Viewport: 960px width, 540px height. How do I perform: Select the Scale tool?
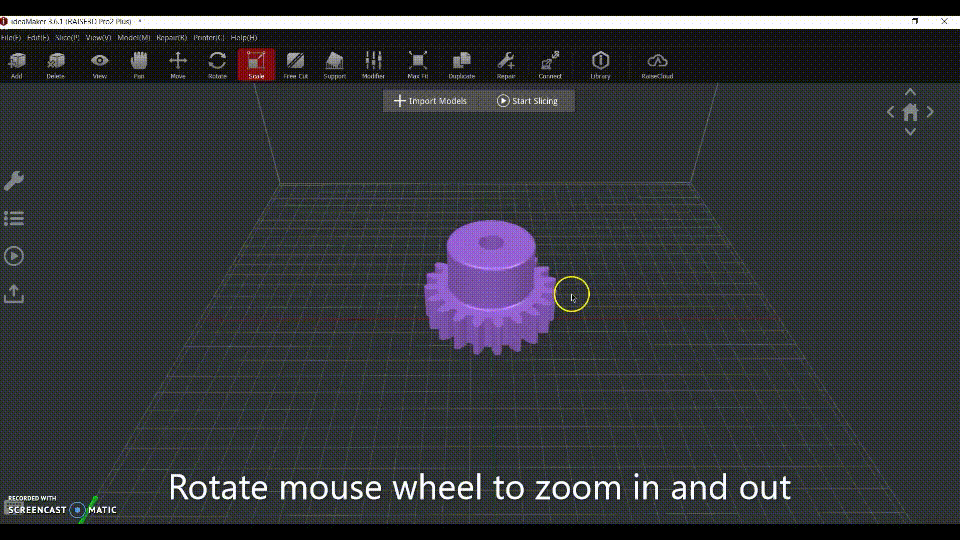coord(256,65)
